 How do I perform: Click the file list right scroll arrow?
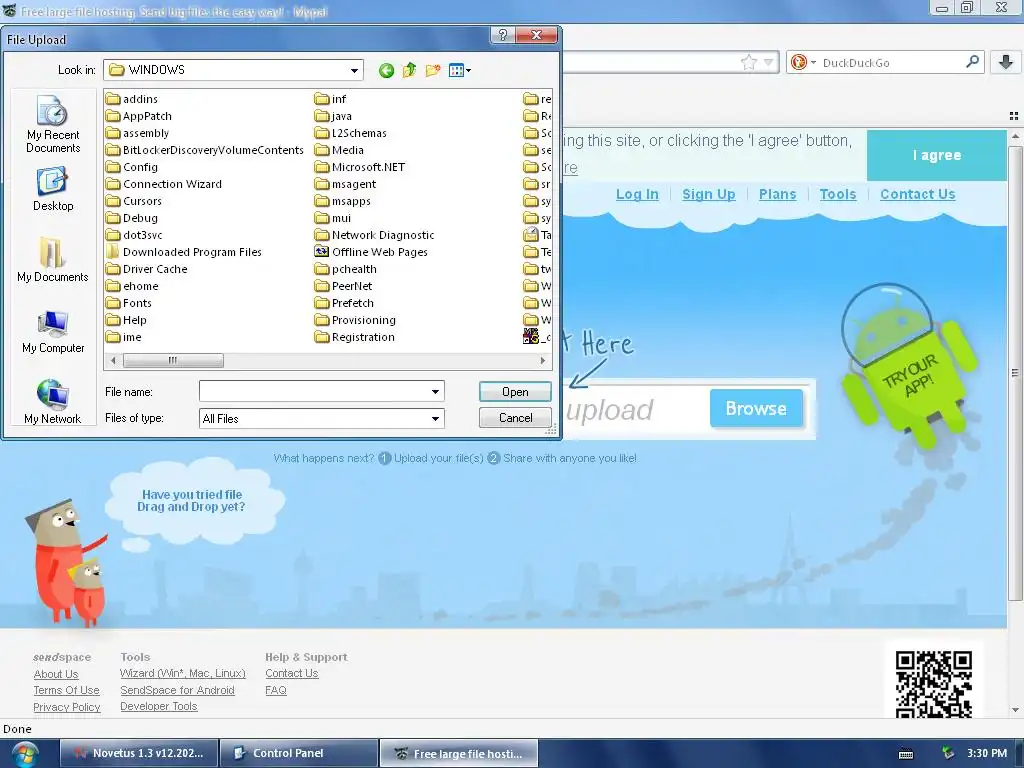point(543,360)
